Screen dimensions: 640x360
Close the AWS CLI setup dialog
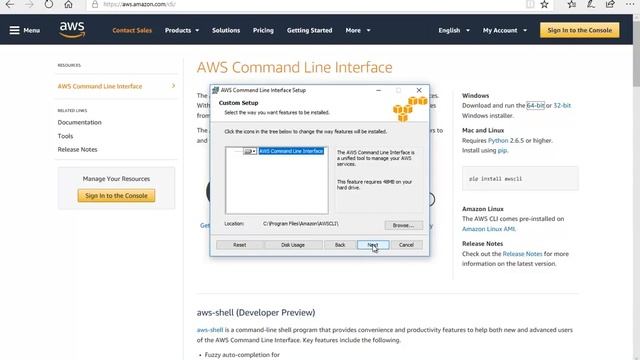coord(419,90)
